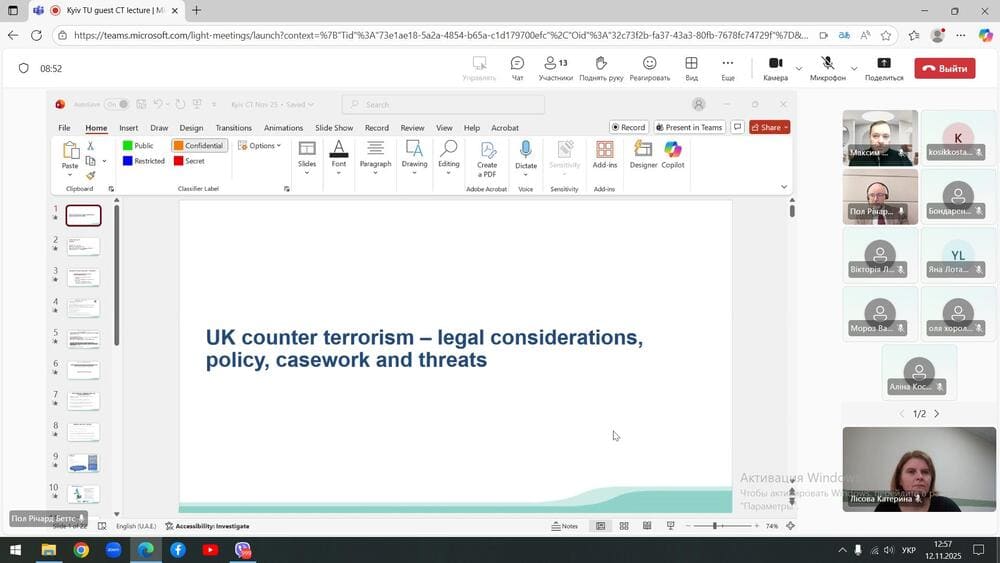This screenshot has height=563, width=1000.
Task: Click the orange Confidential classifier label
Action: coord(198,146)
